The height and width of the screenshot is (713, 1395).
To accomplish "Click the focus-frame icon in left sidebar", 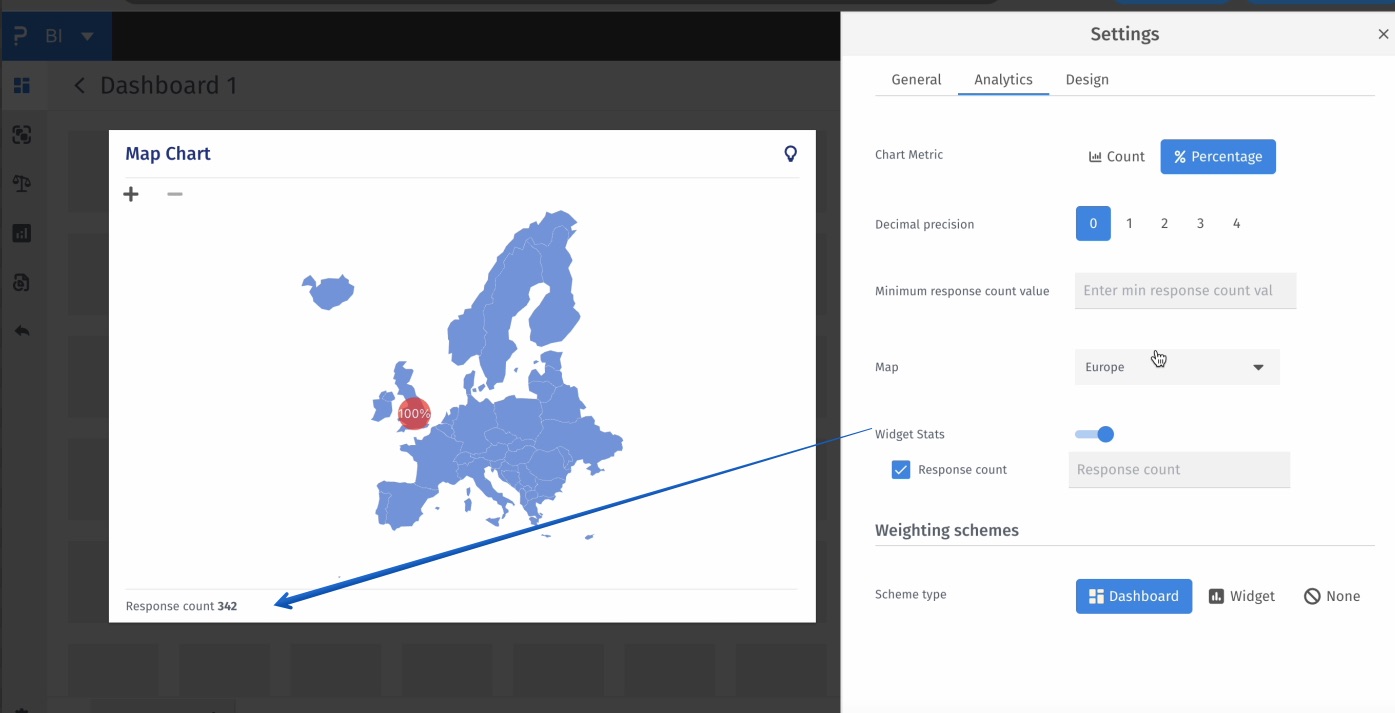I will 22,134.
